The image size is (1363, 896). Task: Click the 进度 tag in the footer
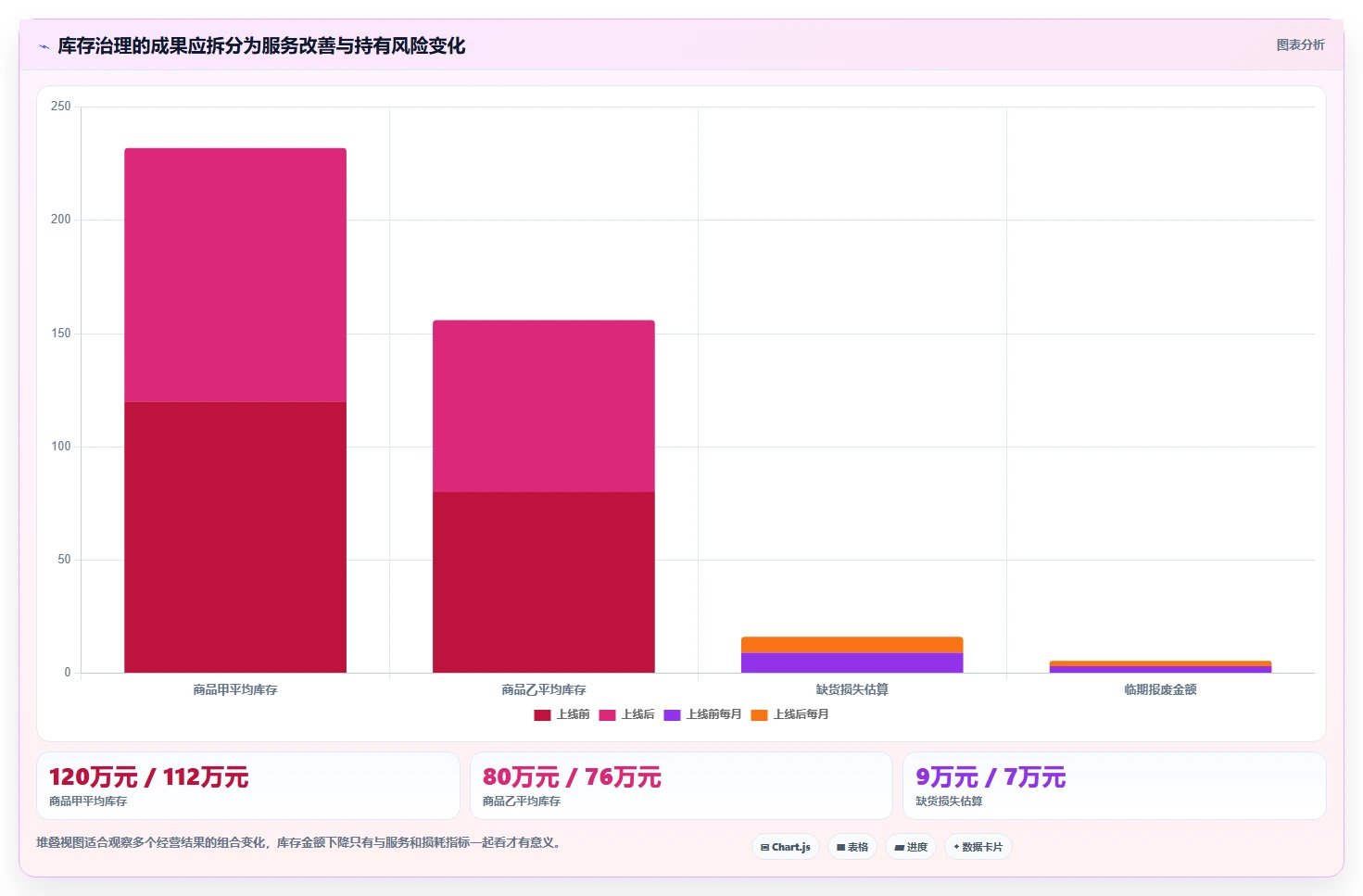[911, 847]
